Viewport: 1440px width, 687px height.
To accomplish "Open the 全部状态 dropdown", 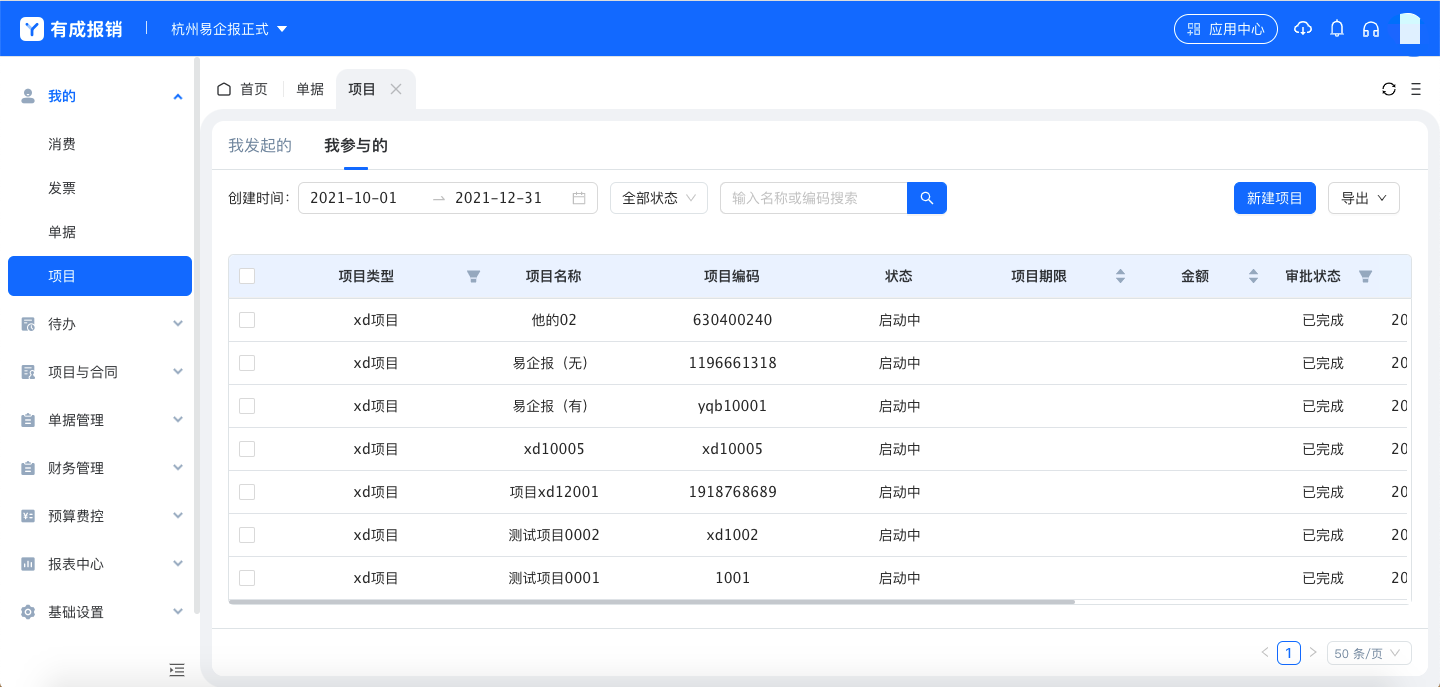I will click(x=659, y=198).
